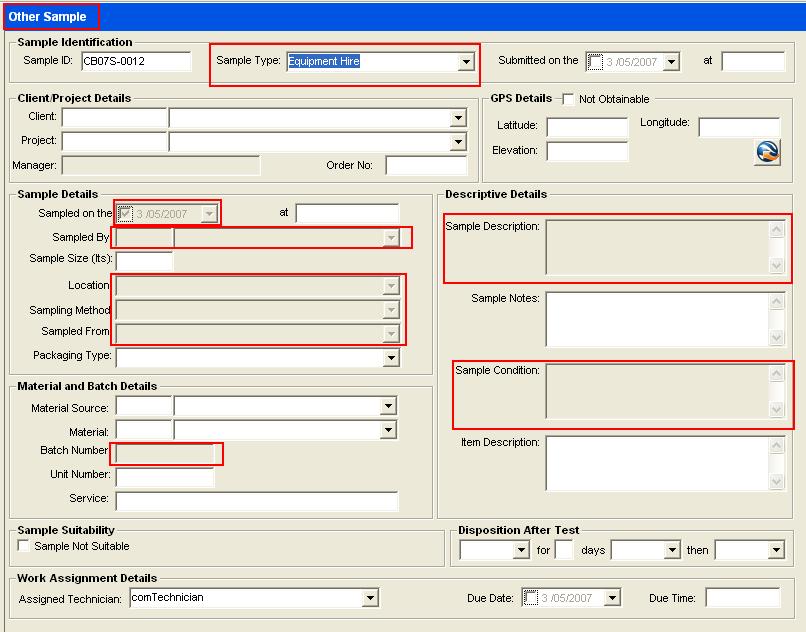Open the Due Date calendar dropdown
The width and height of the screenshot is (806, 632).
coord(611,598)
